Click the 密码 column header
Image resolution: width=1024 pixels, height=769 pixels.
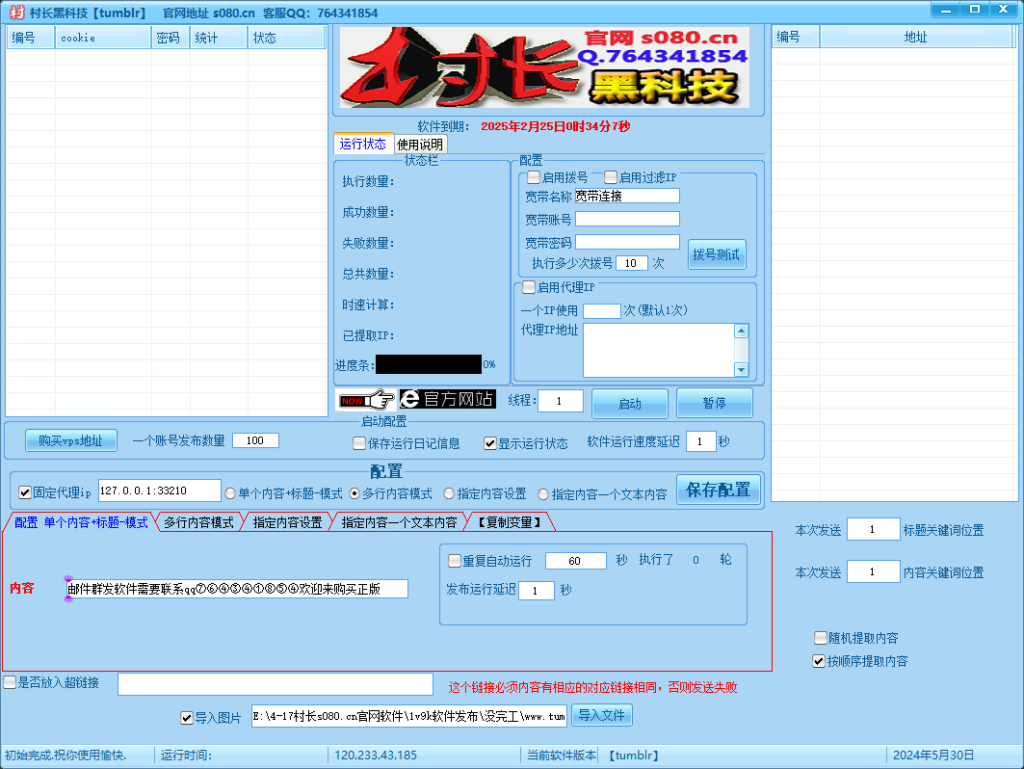point(170,38)
